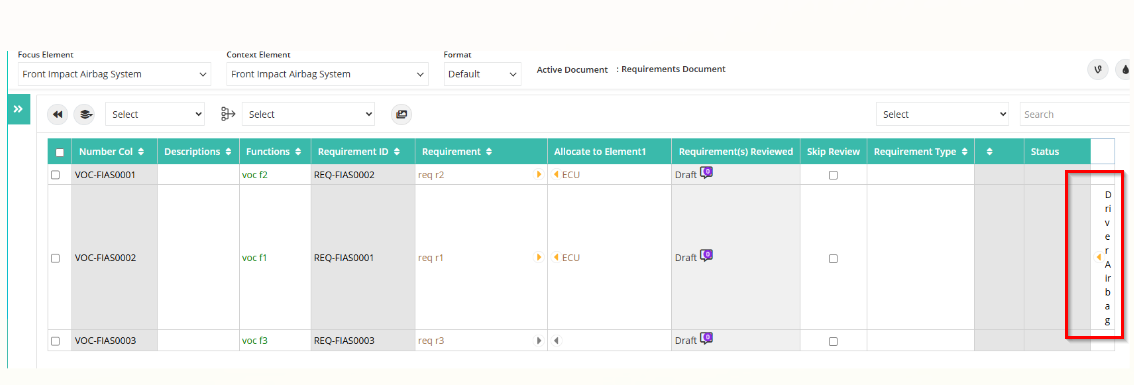Click the Skip Review column header
This screenshot has width=1134, height=385.
click(x=833, y=152)
